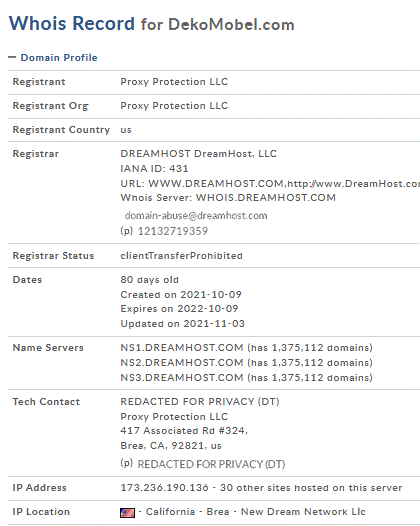Click the NS3.DREAMHOST.COM name server
The height and width of the screenshot is (526, 420).
[x=182, y=378]
